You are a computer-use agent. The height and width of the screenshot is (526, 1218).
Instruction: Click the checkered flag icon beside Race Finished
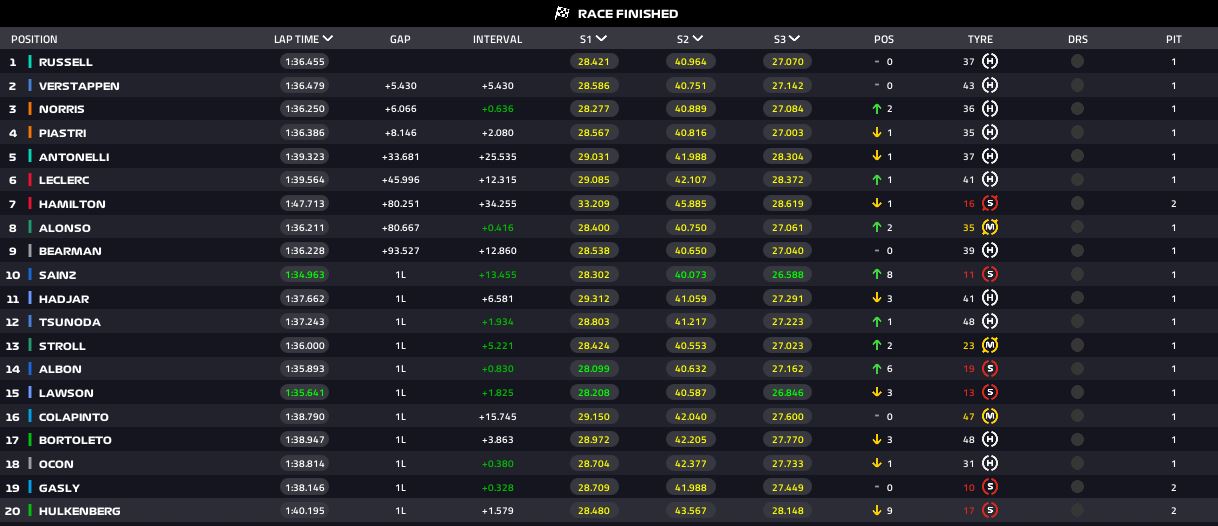pyautogui.click(x=561, y=14)
